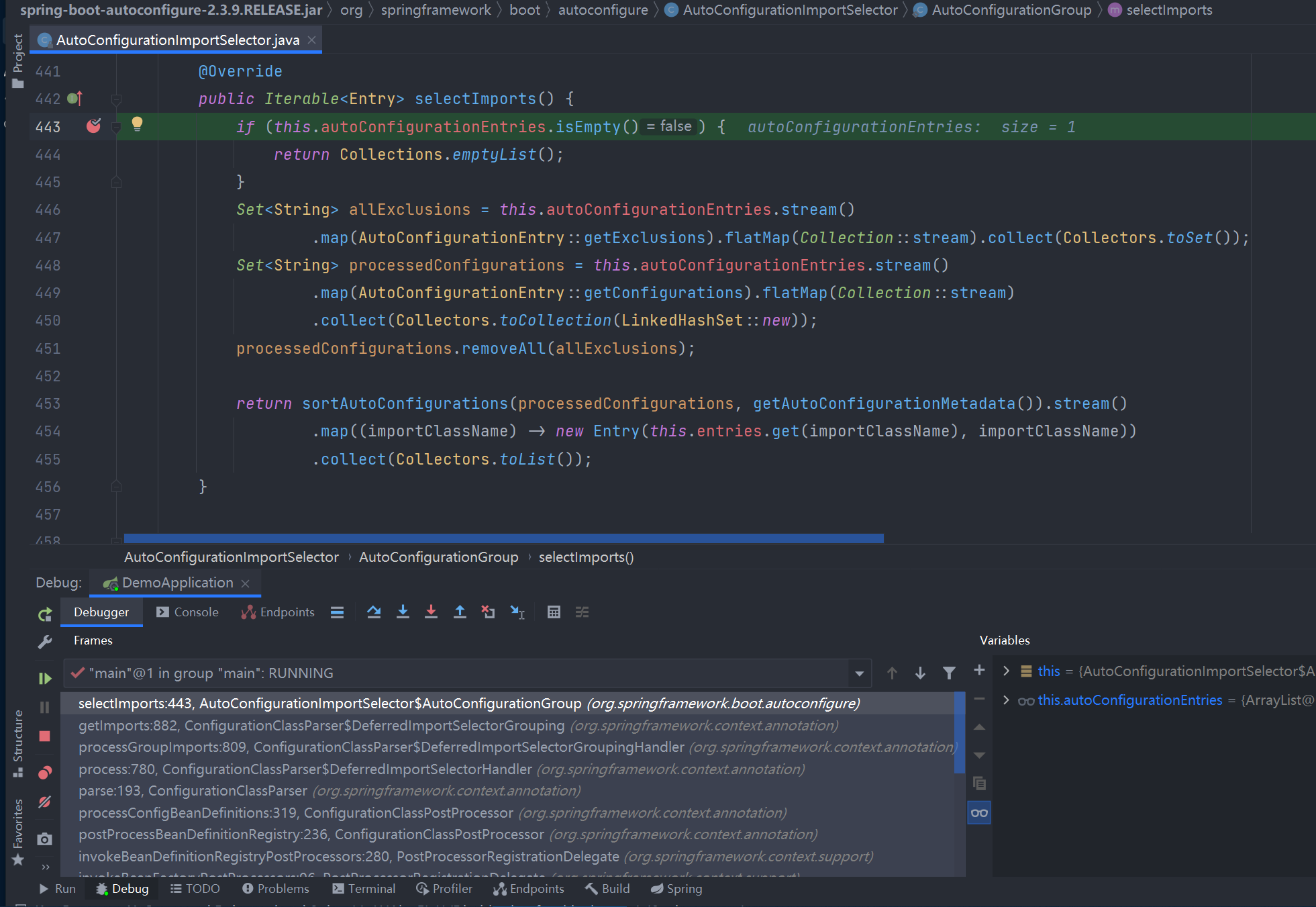The height and width of the screenshot is (907, 1316).
Task: Click previous frame up arrow
Action: [892, 673]
